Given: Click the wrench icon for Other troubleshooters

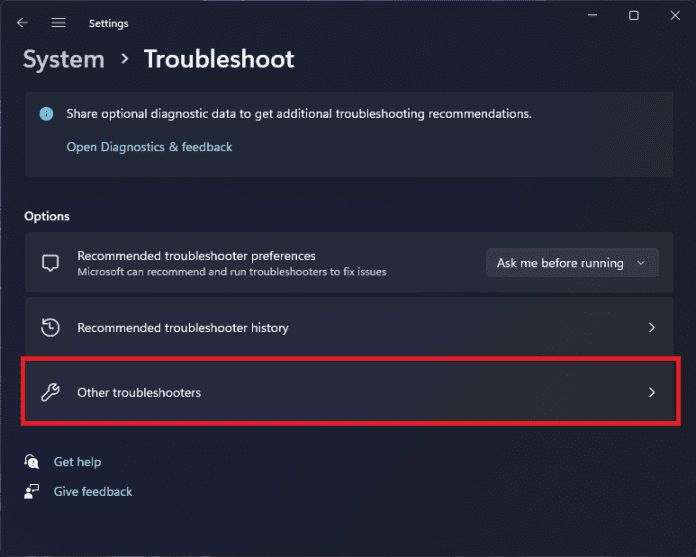Looking at the screenshot, I should [x=50, y=392].
